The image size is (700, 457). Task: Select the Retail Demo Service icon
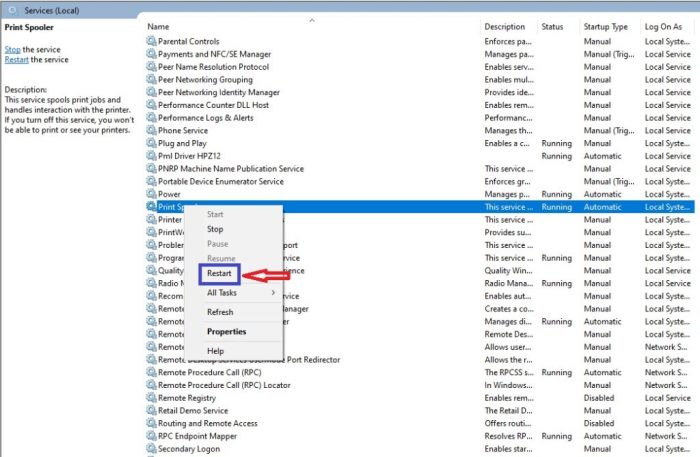(x=151, y=411)
